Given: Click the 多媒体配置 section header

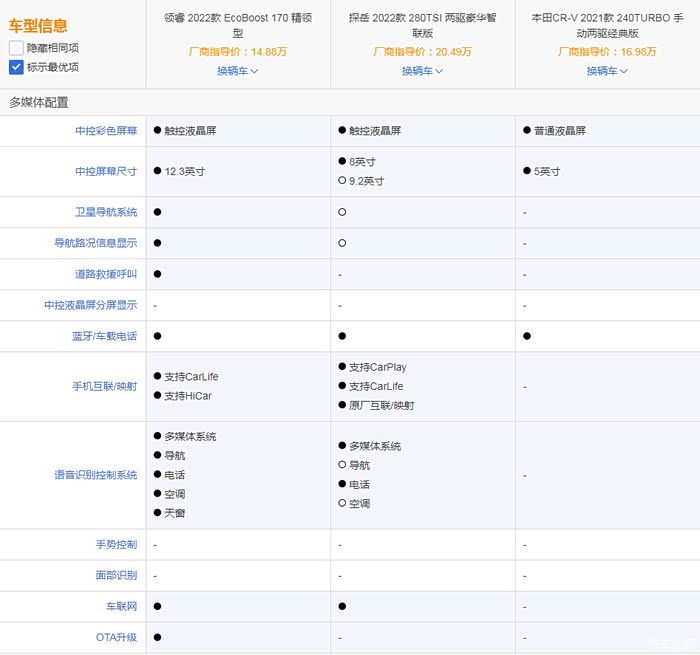Looking at the screenshot, I should tap(38, 102).
